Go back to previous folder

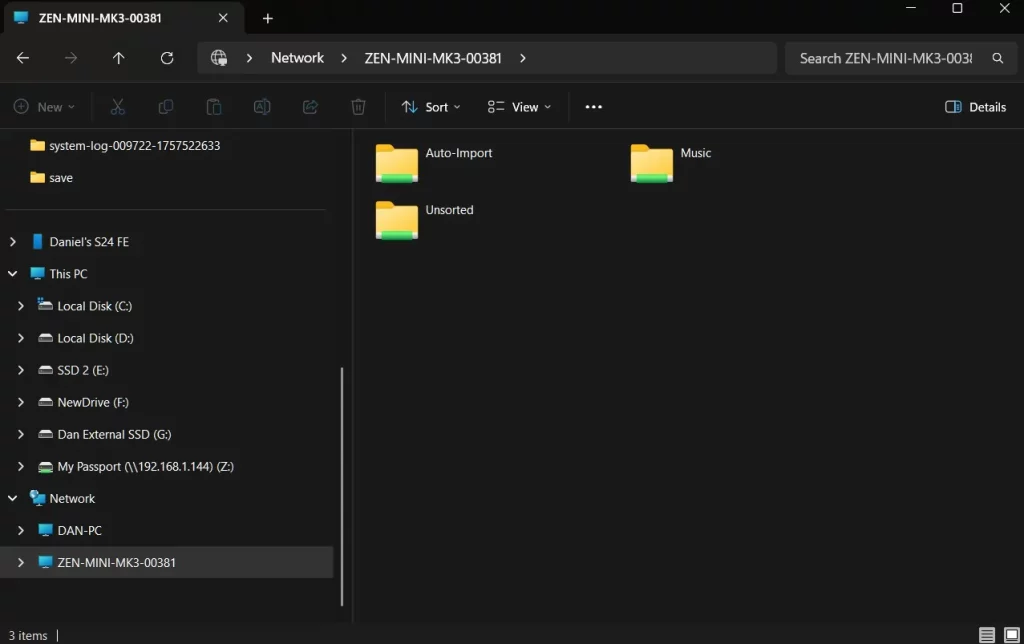(23, 58)
